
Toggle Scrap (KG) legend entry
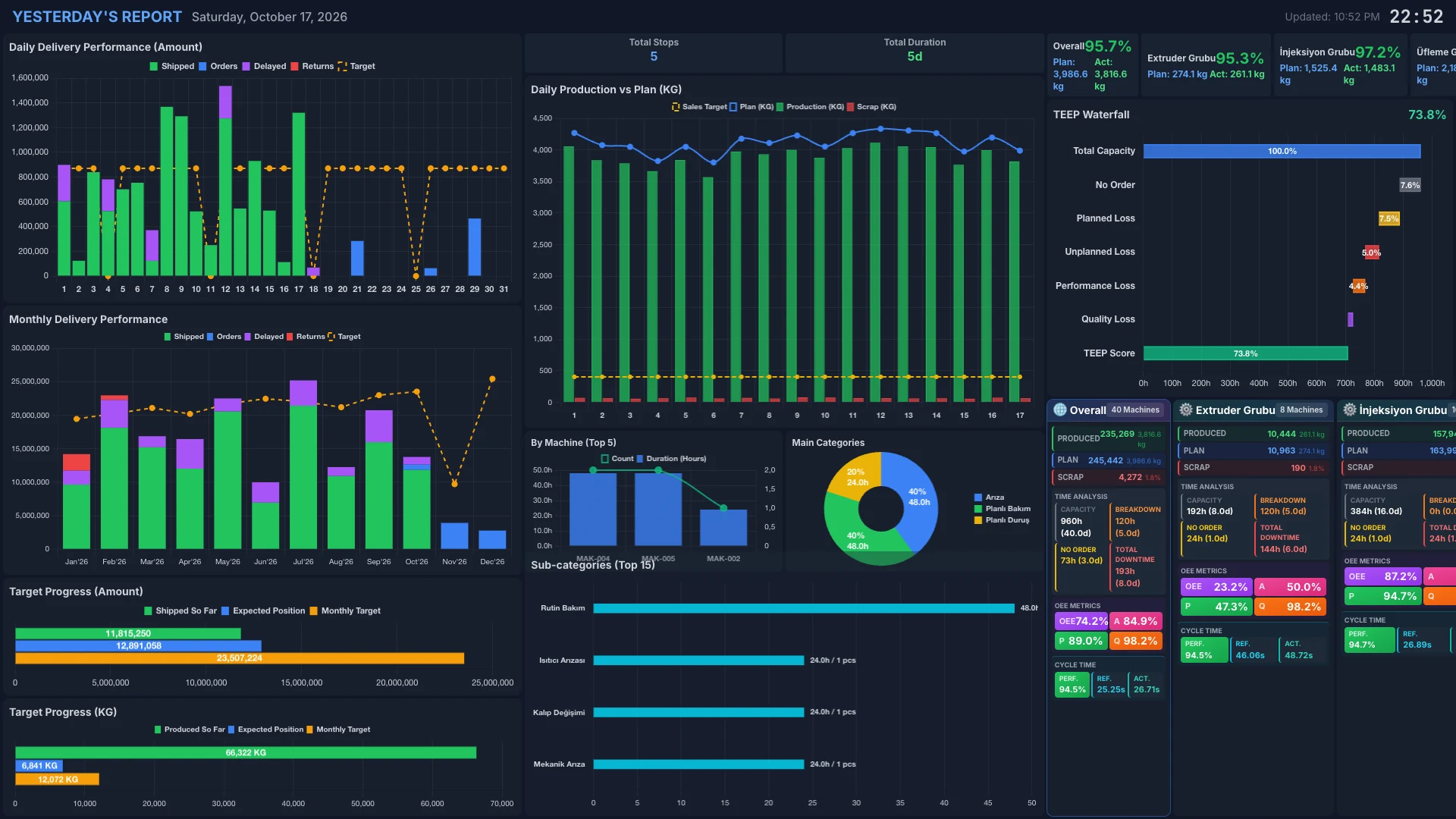[871, 107]
